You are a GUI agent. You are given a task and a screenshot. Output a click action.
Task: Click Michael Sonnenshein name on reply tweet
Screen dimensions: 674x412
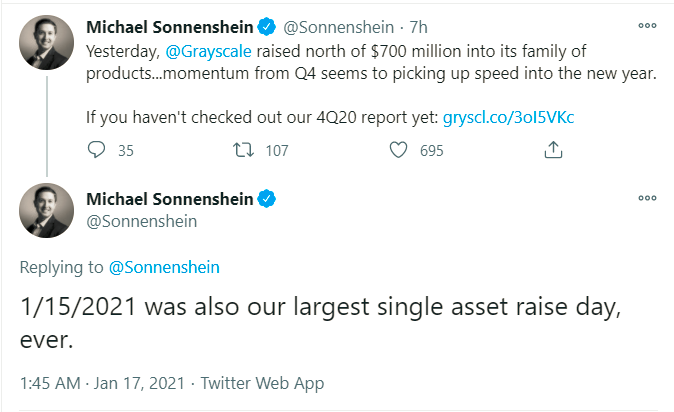(x=170, y=199)
